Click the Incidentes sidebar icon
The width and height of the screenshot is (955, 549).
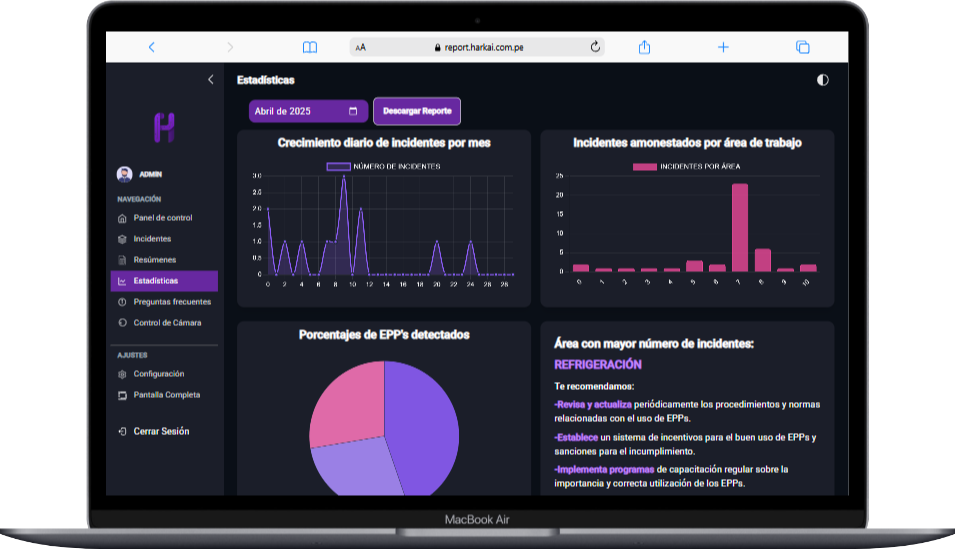point(122,239)
